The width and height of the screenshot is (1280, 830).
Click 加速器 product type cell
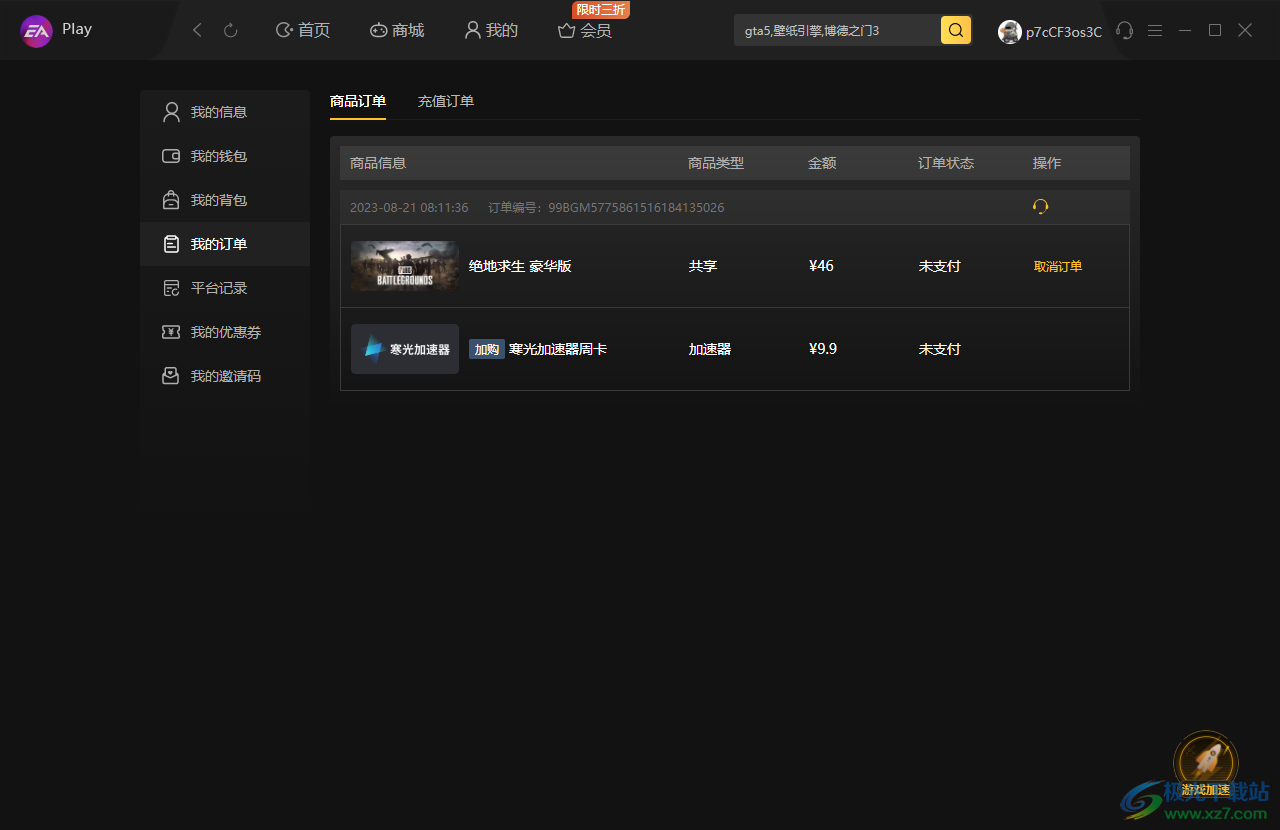pyautogui.click(x=710, y=349)
